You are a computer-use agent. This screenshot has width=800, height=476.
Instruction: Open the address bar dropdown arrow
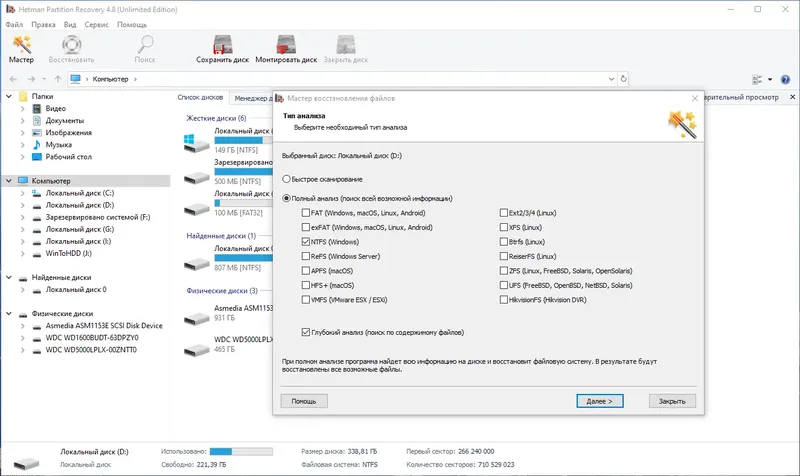[611, 79]
